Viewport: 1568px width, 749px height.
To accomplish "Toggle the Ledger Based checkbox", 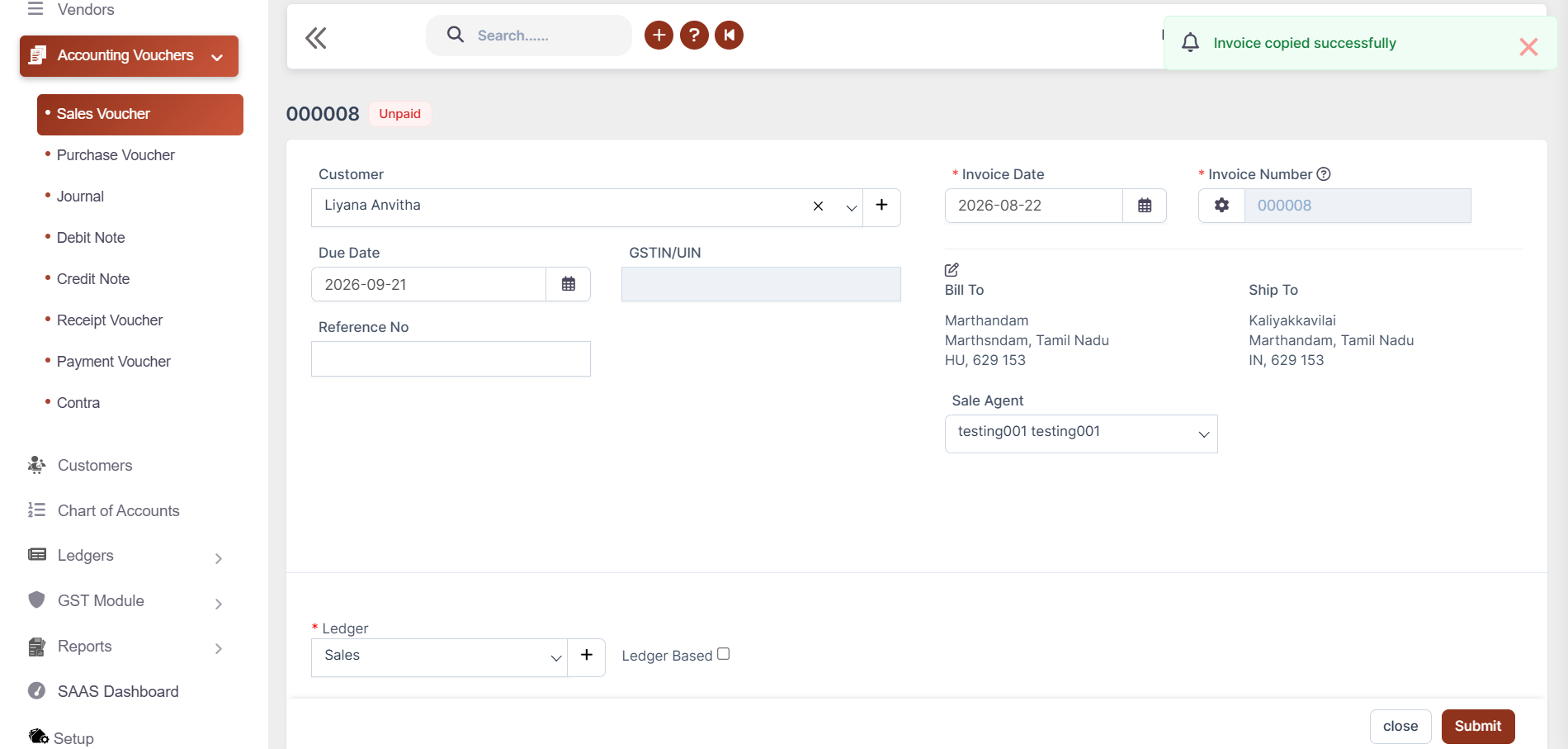I will point(724,654).
